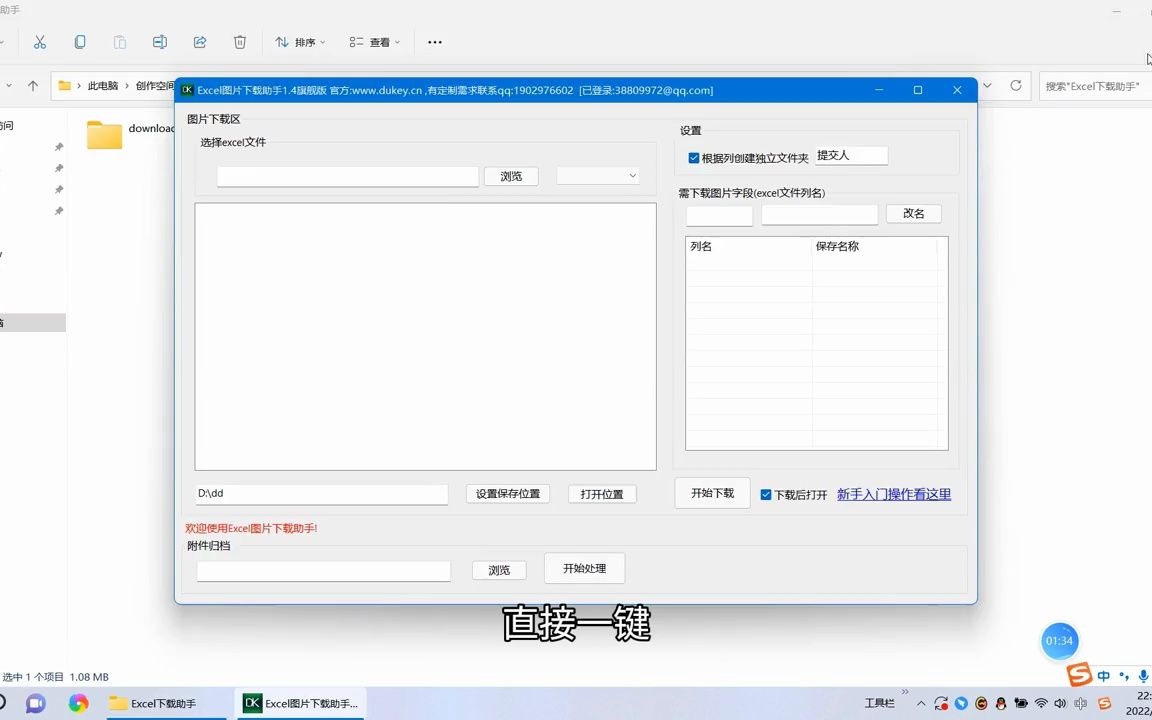This screenshot has height=720, width=1152.
Task: Open the 排序 sort dropdown
Action: 300,42
